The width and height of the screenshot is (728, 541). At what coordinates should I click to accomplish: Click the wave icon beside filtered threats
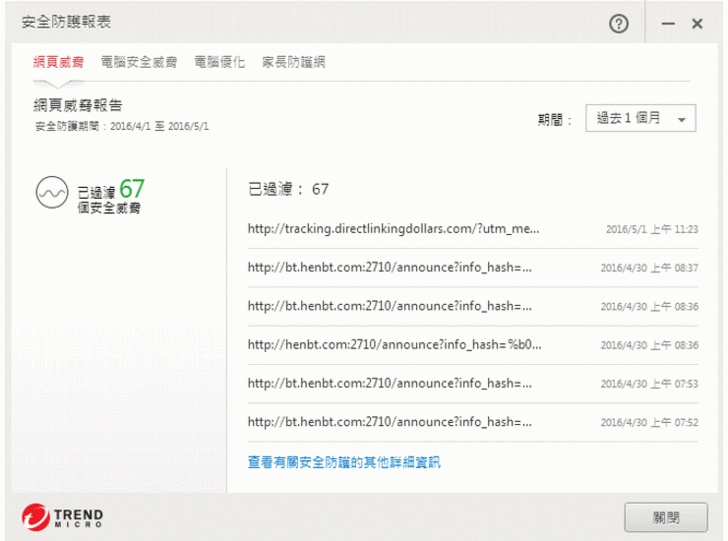click(x=50, y=192)
